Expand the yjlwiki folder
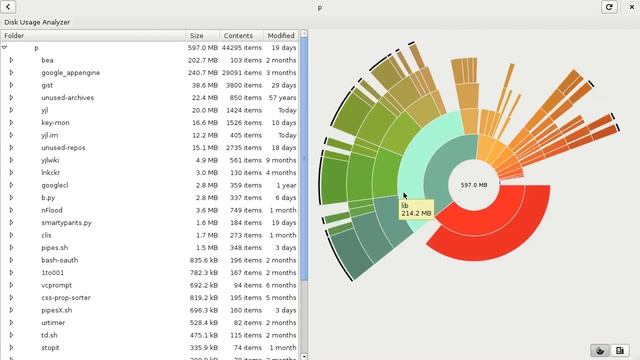 click(x=11, y=160)
